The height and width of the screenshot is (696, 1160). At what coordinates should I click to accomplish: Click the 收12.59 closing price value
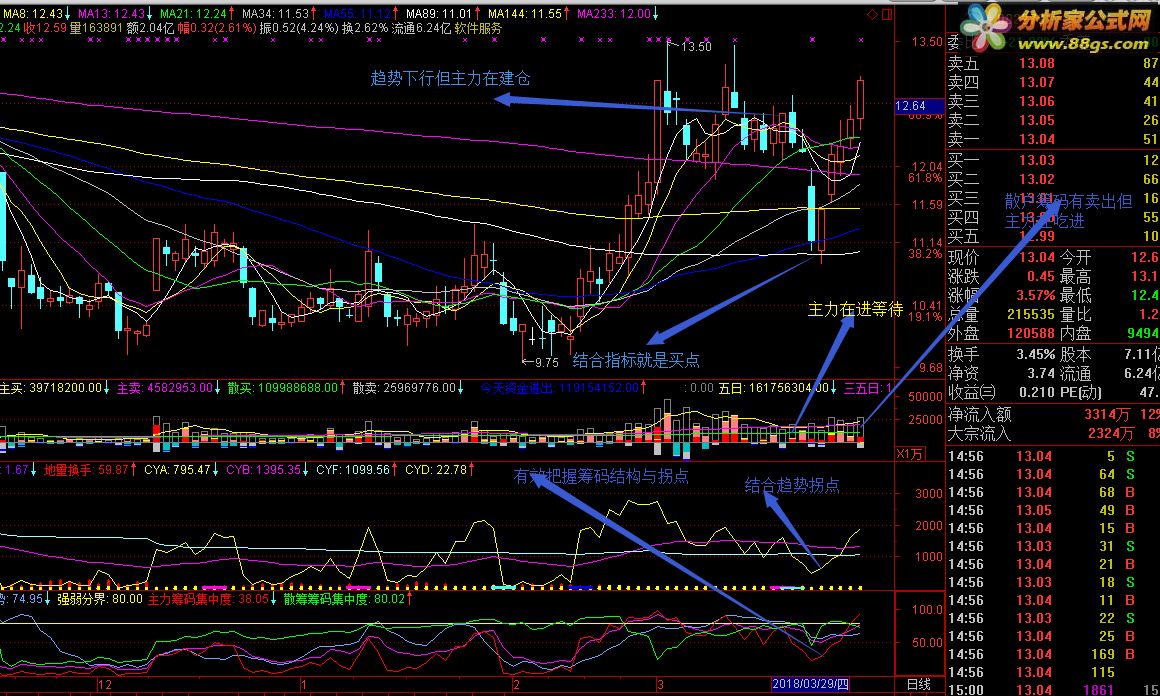(x=45, y=28)
